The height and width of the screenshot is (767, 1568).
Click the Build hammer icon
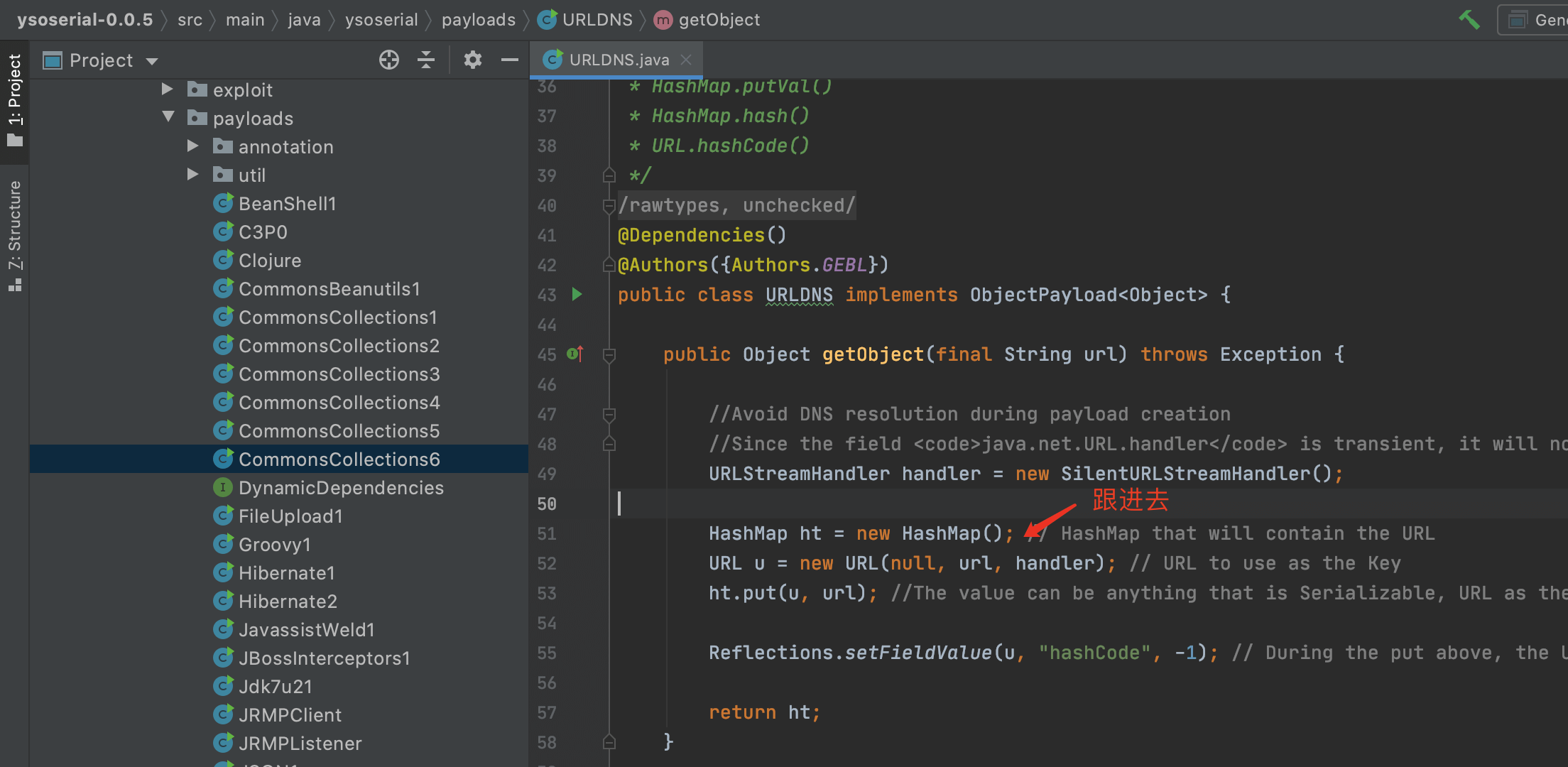tap(1469, 19)
